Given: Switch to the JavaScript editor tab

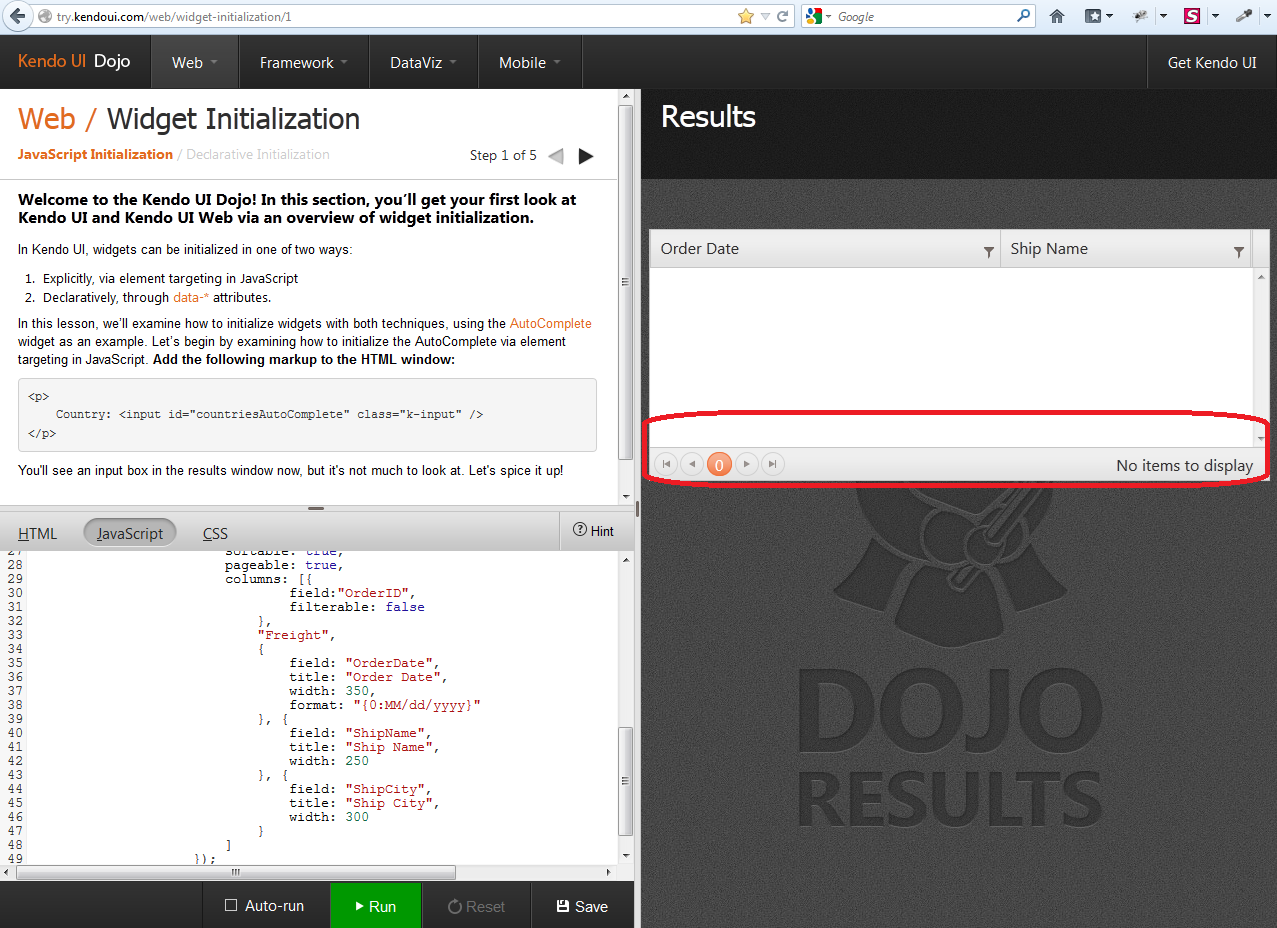Looking at the screenshot, I should click(x=130, y=533).
